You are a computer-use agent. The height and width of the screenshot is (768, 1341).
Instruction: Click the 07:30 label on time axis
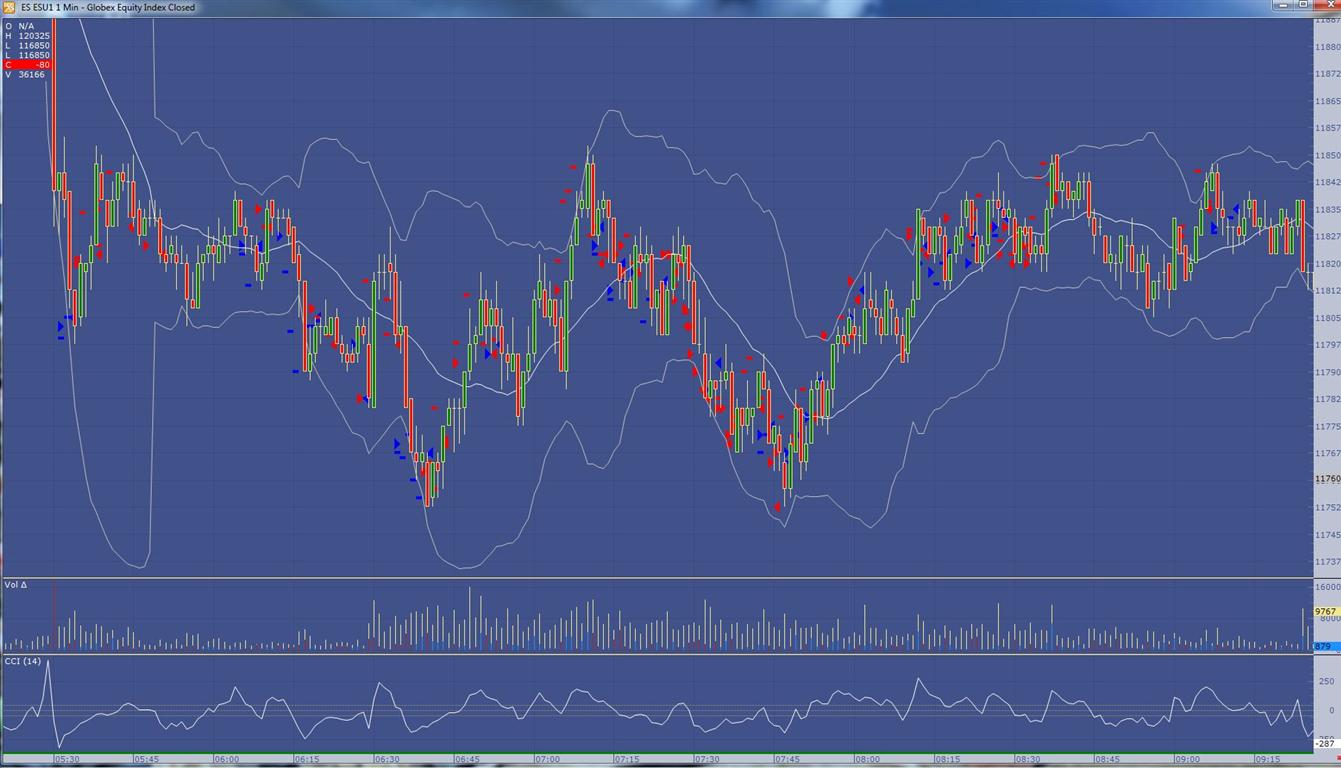pos(707,760)
